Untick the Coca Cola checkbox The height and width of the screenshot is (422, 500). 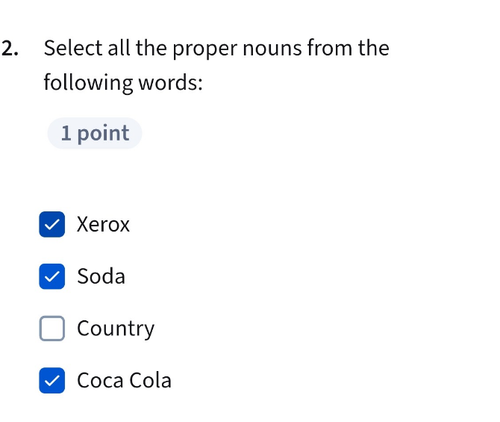click(52, 380)
